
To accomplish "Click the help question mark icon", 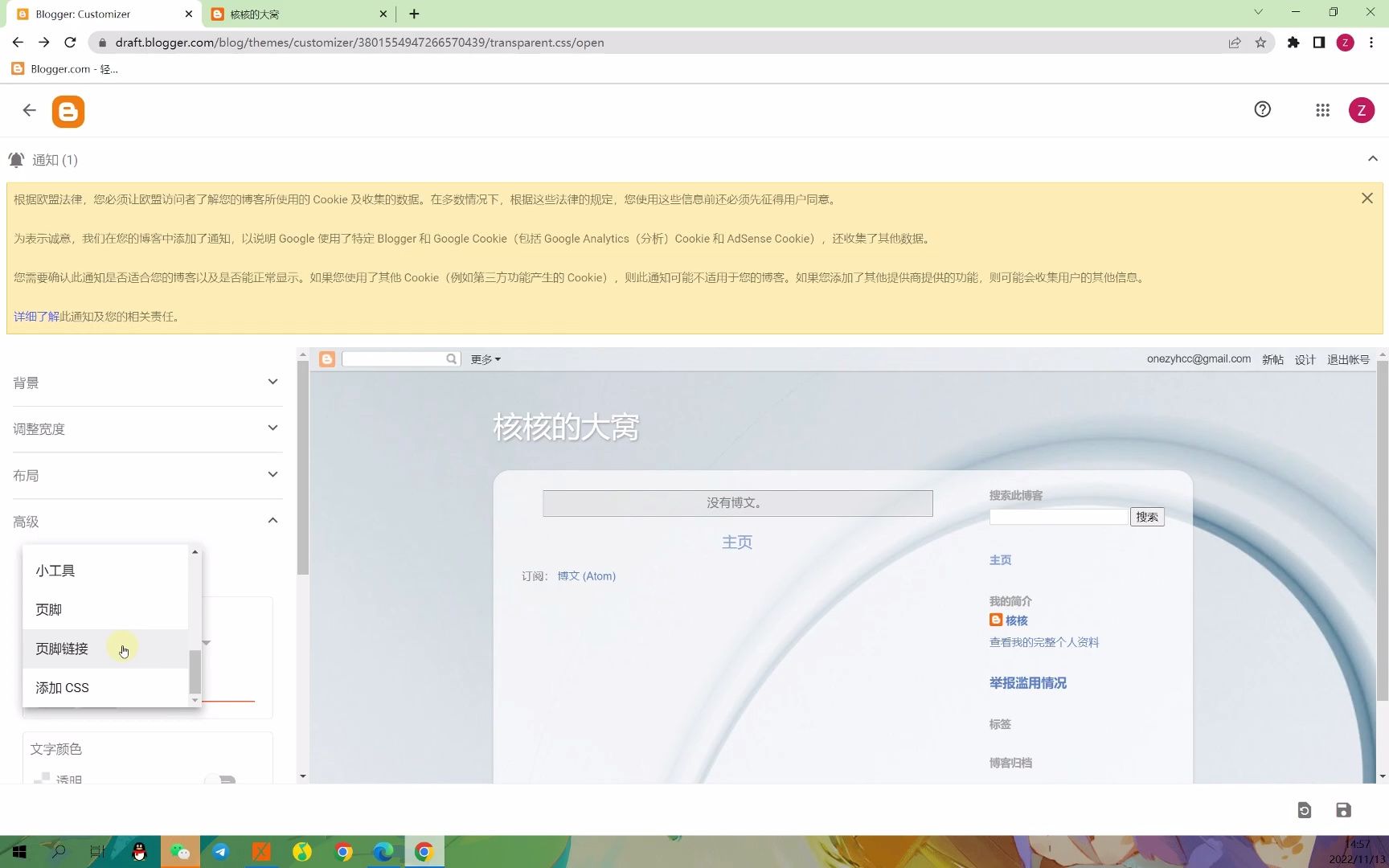I will pyautogui.click(x=1262, y=109).
